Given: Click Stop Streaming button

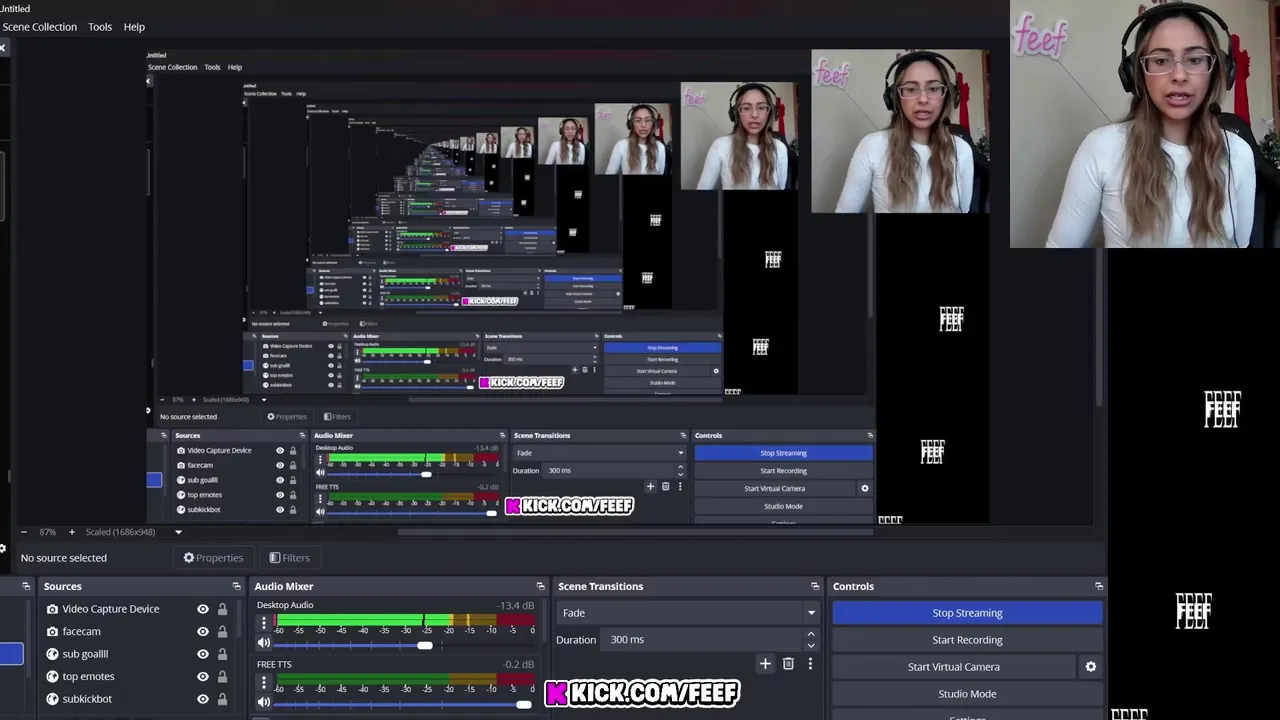Looking at the screenshot, I should (x=967, y=613).
